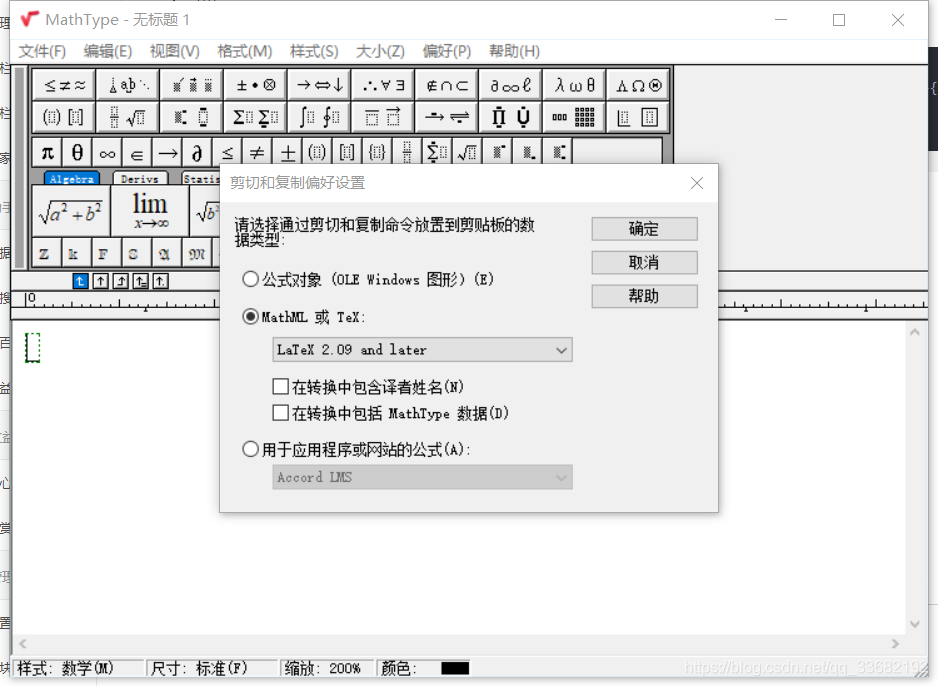Switch to the Algebra tab

click(72, 179)
